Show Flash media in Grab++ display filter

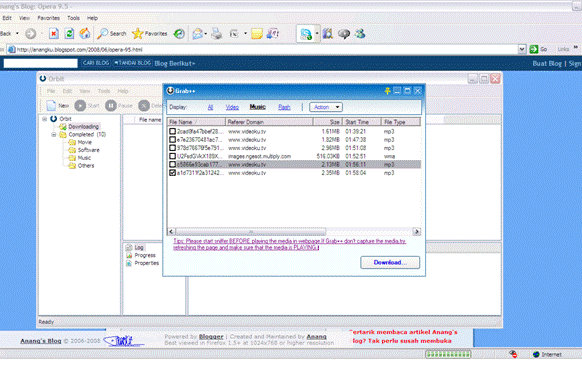284,107
